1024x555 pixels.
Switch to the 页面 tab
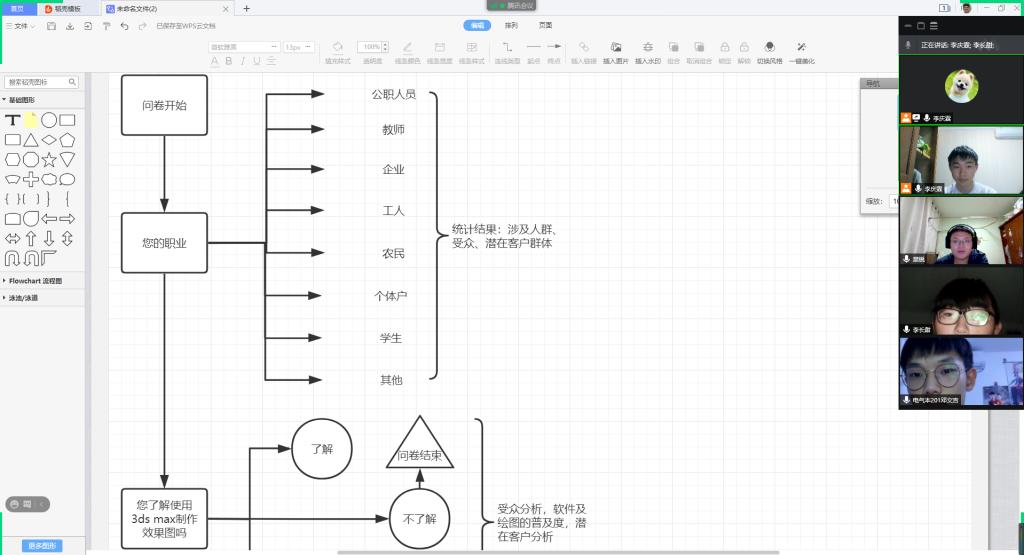pos(545,25)
